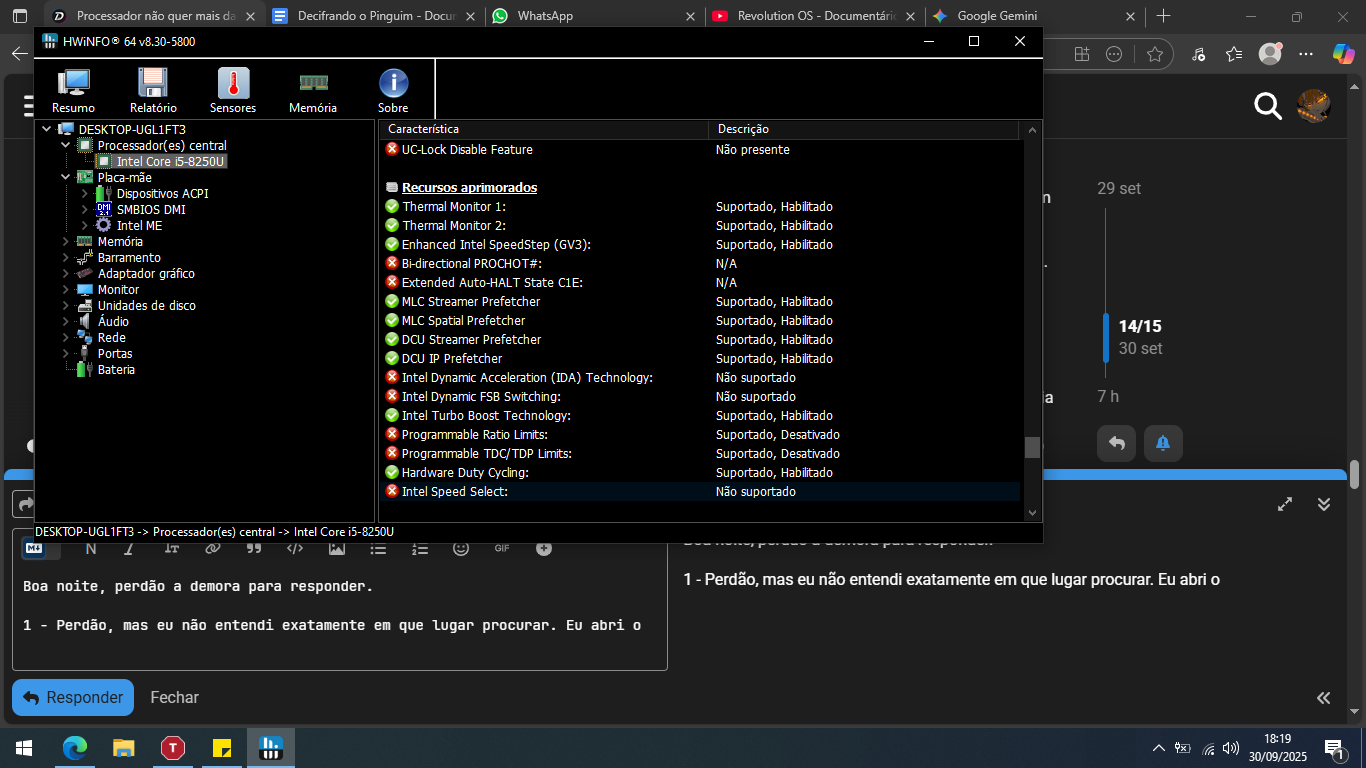The image size is (1366, 768).
Task: Click the notification bell button
Action: [x=1162, y=443]
